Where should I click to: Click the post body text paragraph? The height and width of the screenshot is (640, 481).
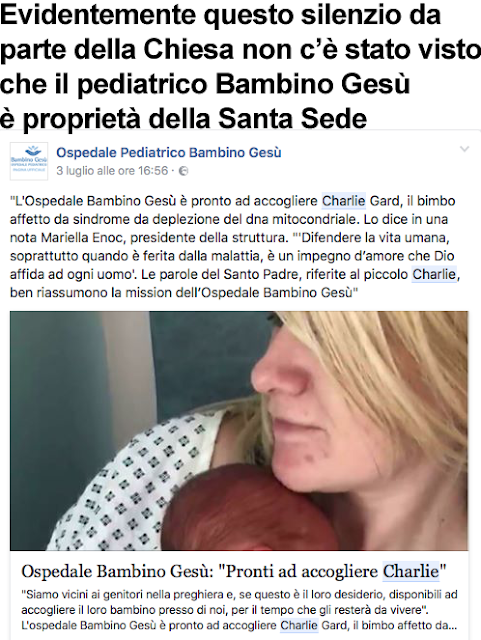pyautogui.click(x=235, y=247)
